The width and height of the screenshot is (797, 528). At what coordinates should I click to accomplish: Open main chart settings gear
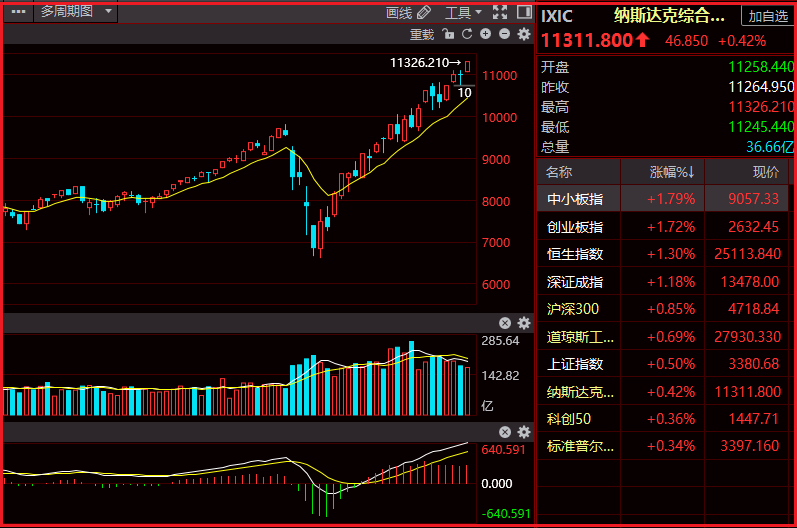[524, 34]
